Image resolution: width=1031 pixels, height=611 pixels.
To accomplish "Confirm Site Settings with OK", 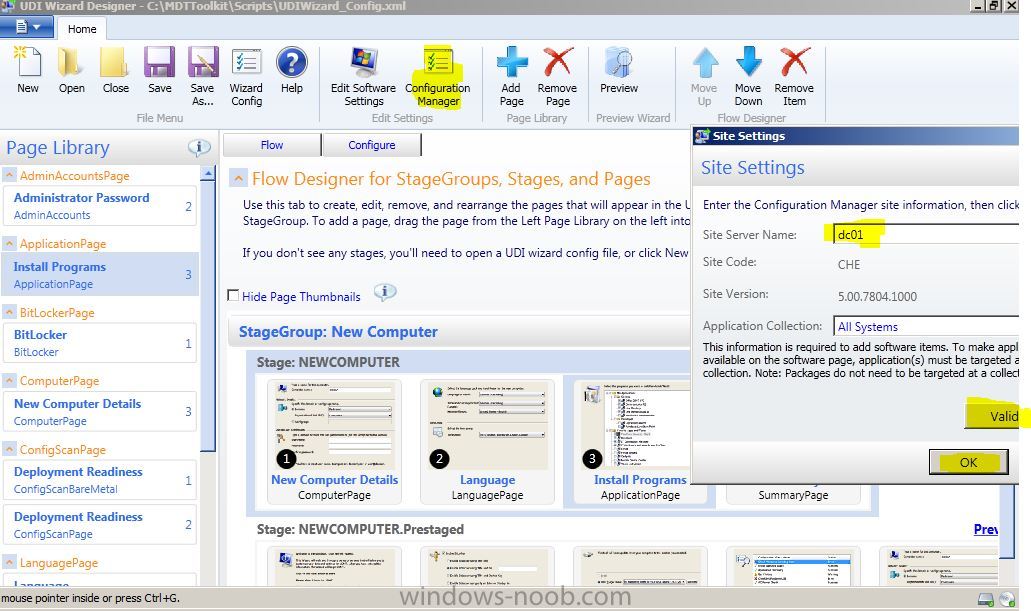I will click(x=968, y=462).
